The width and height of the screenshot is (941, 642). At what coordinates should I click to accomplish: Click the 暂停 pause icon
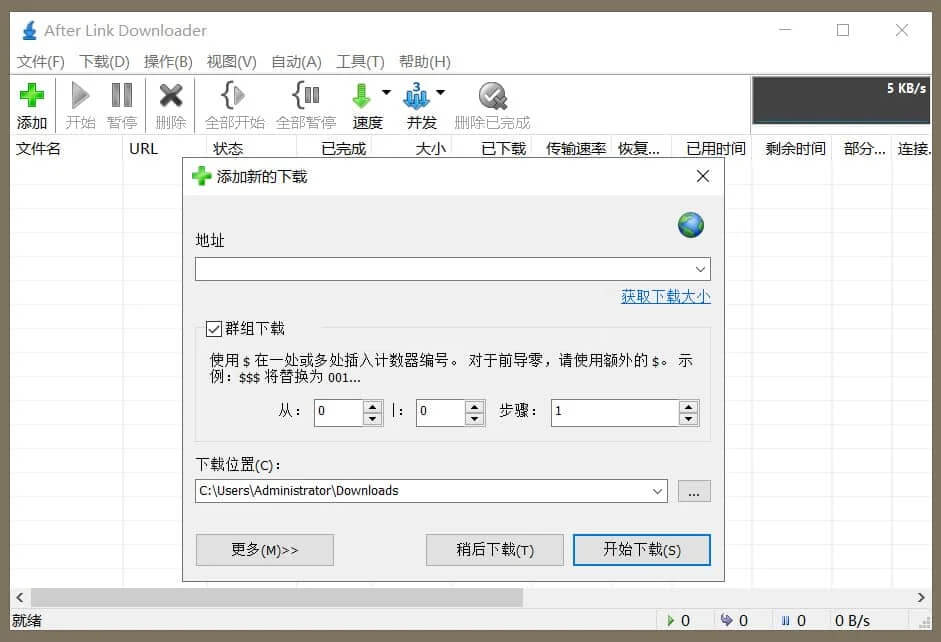121,97
